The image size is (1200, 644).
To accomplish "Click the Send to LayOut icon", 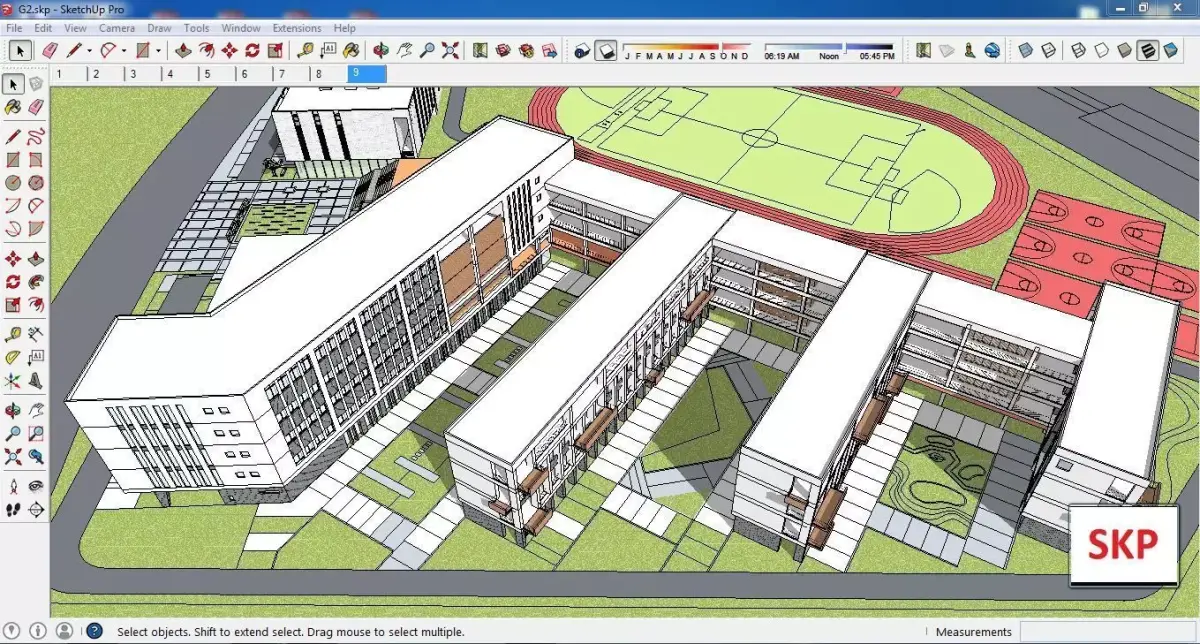I will [x=548, y=50].
